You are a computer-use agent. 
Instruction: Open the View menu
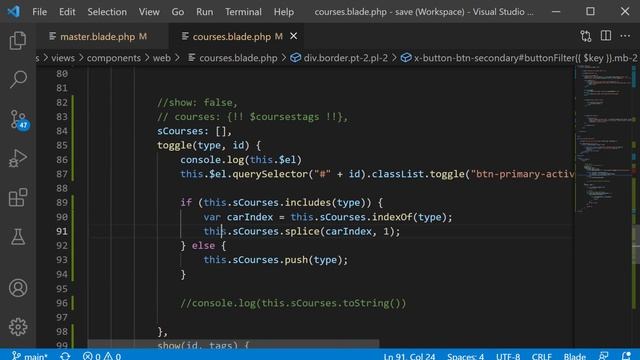click(x=149, y=12)
